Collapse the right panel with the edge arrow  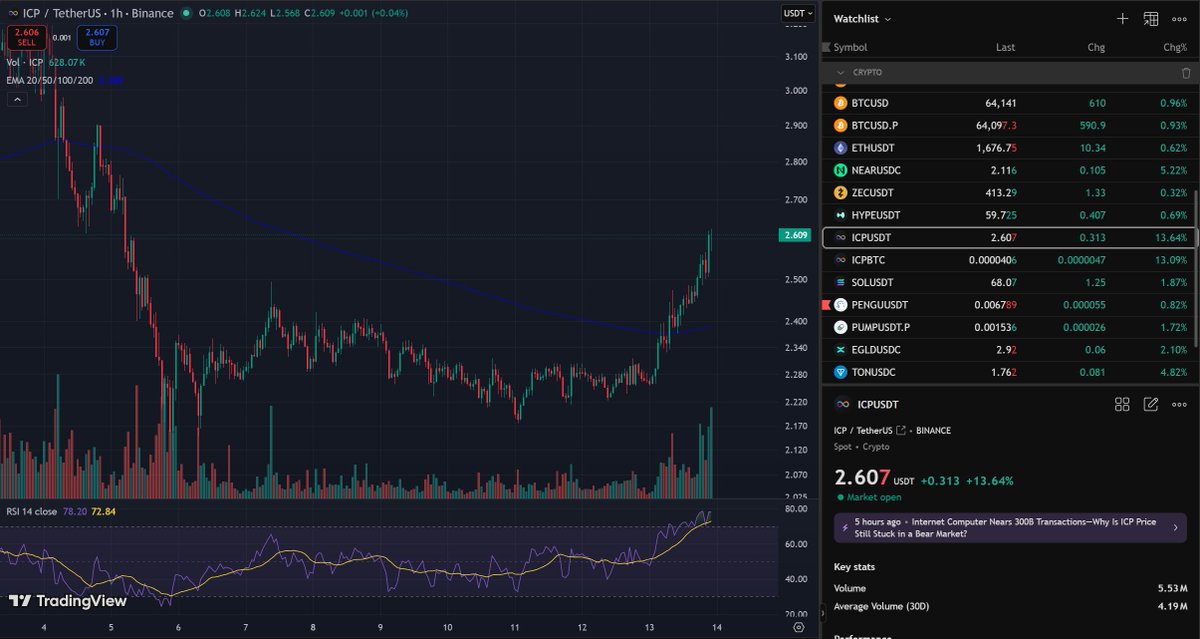coord(825,613)
